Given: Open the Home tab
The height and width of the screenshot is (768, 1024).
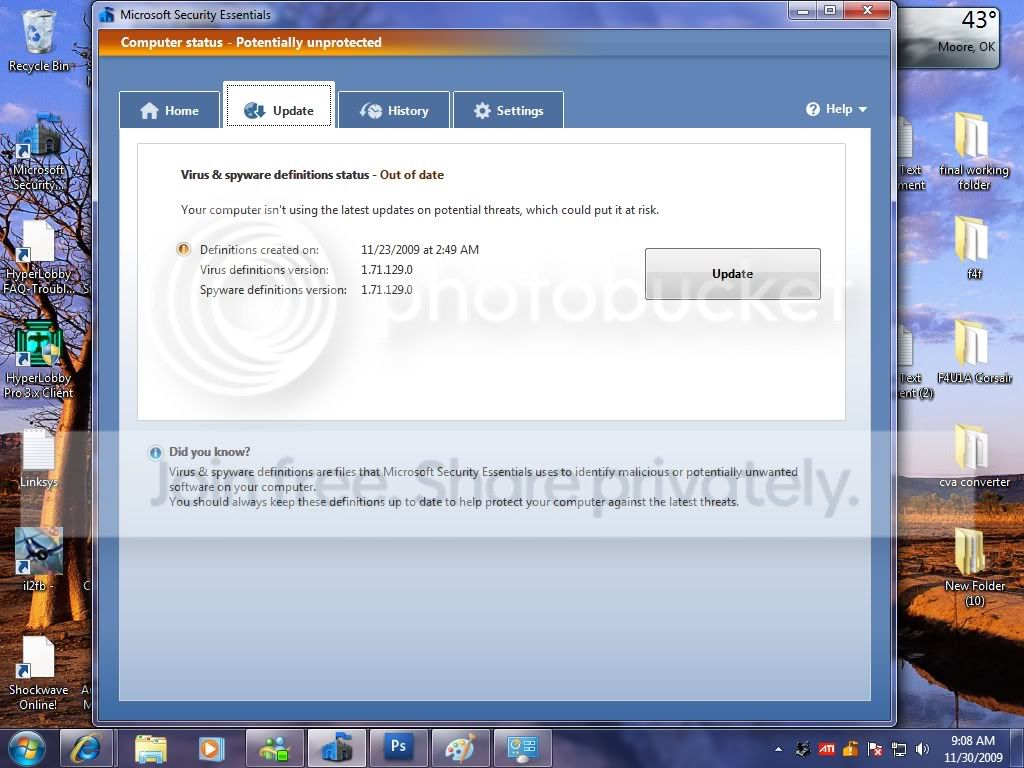Looking at the screenshot, I should click(169, 110).
